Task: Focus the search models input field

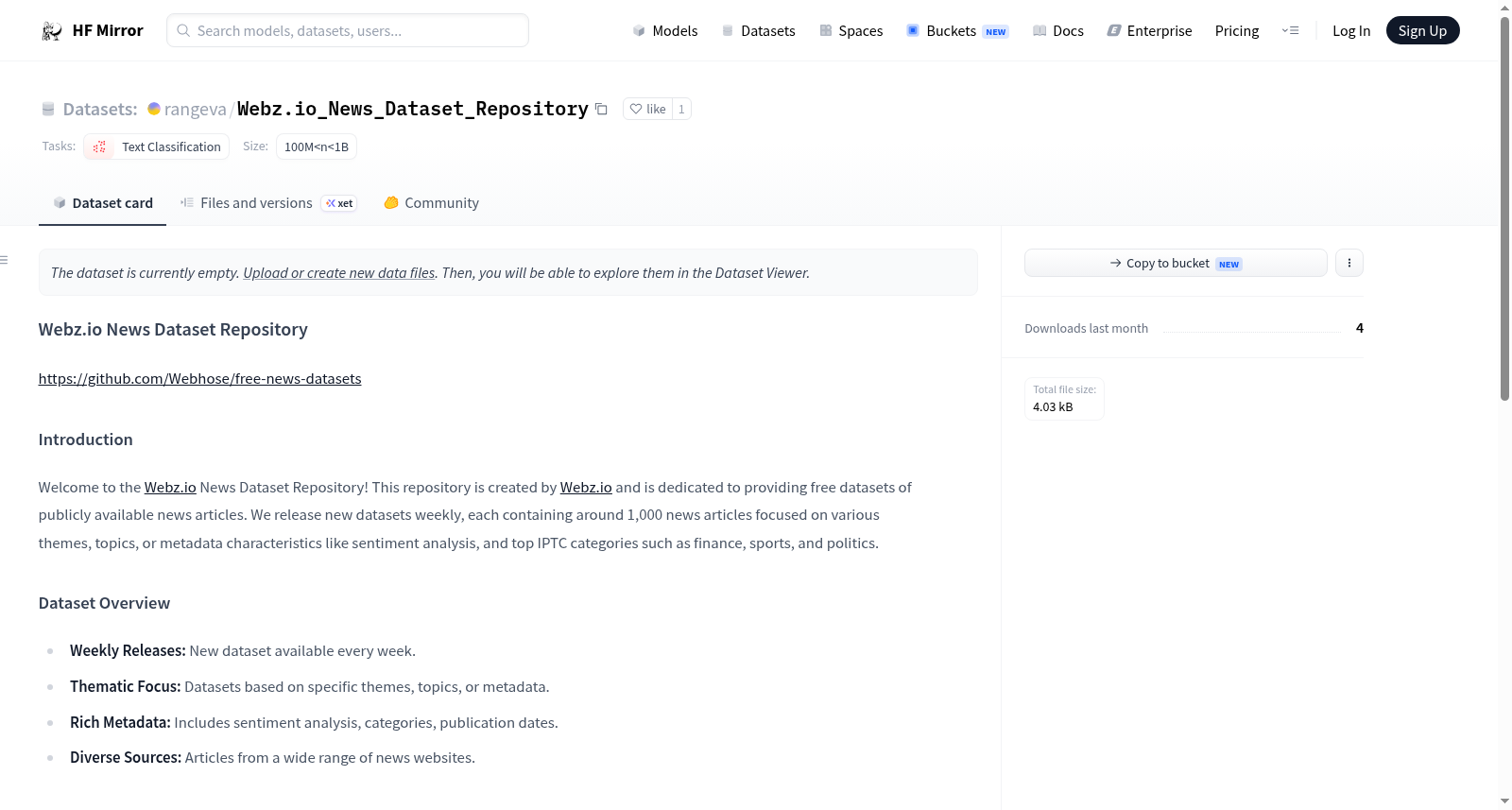Action: [348, 30]
